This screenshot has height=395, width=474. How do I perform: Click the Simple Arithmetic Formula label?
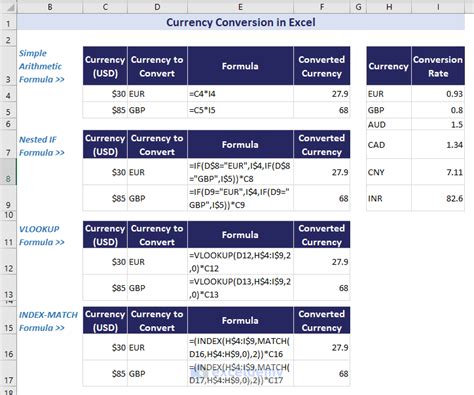click(x=42, y=66)
